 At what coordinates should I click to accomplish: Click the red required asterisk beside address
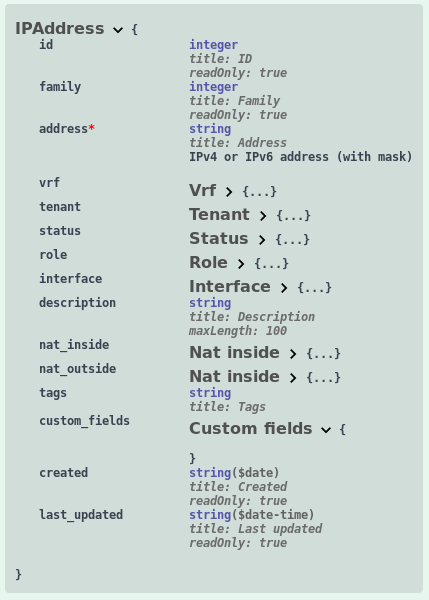pos(91,127)
